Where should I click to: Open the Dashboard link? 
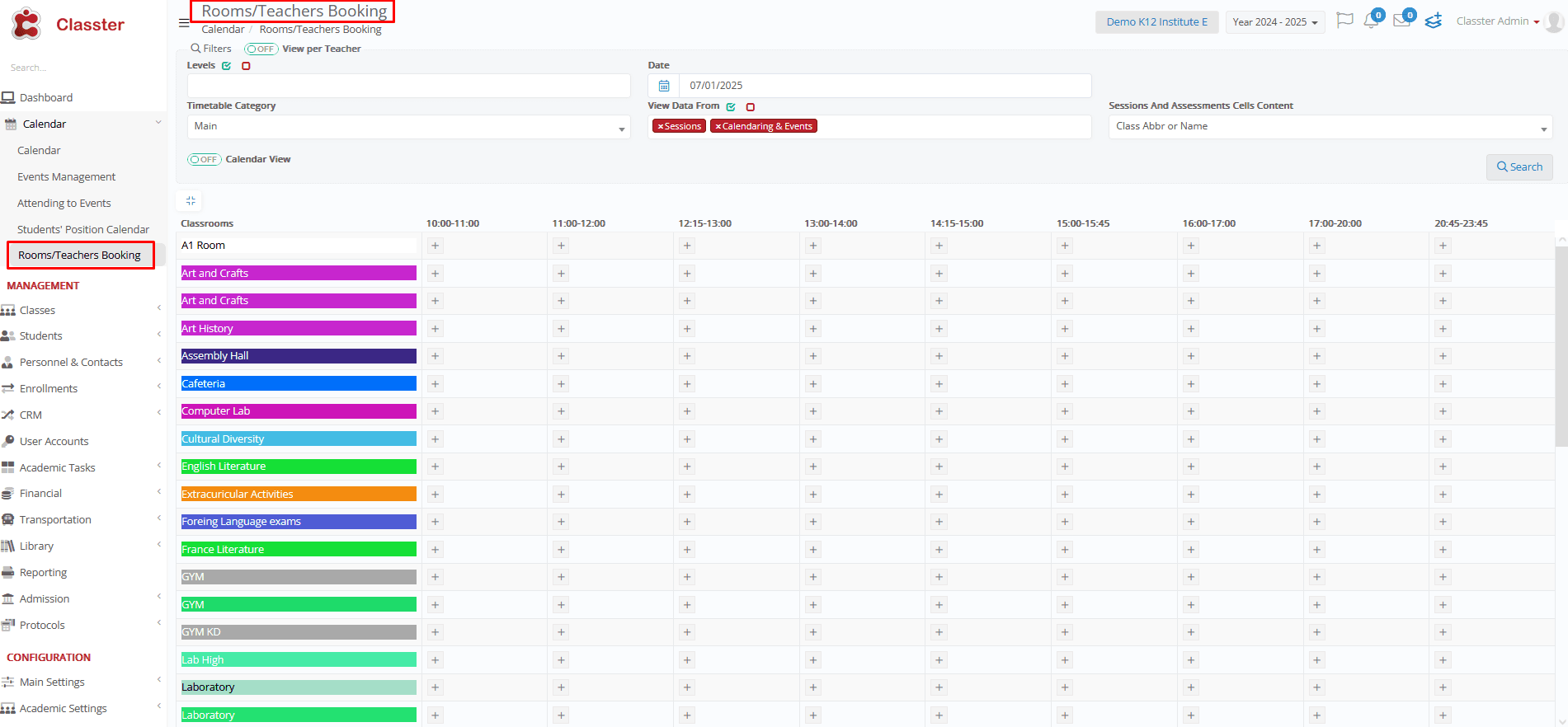46,97
